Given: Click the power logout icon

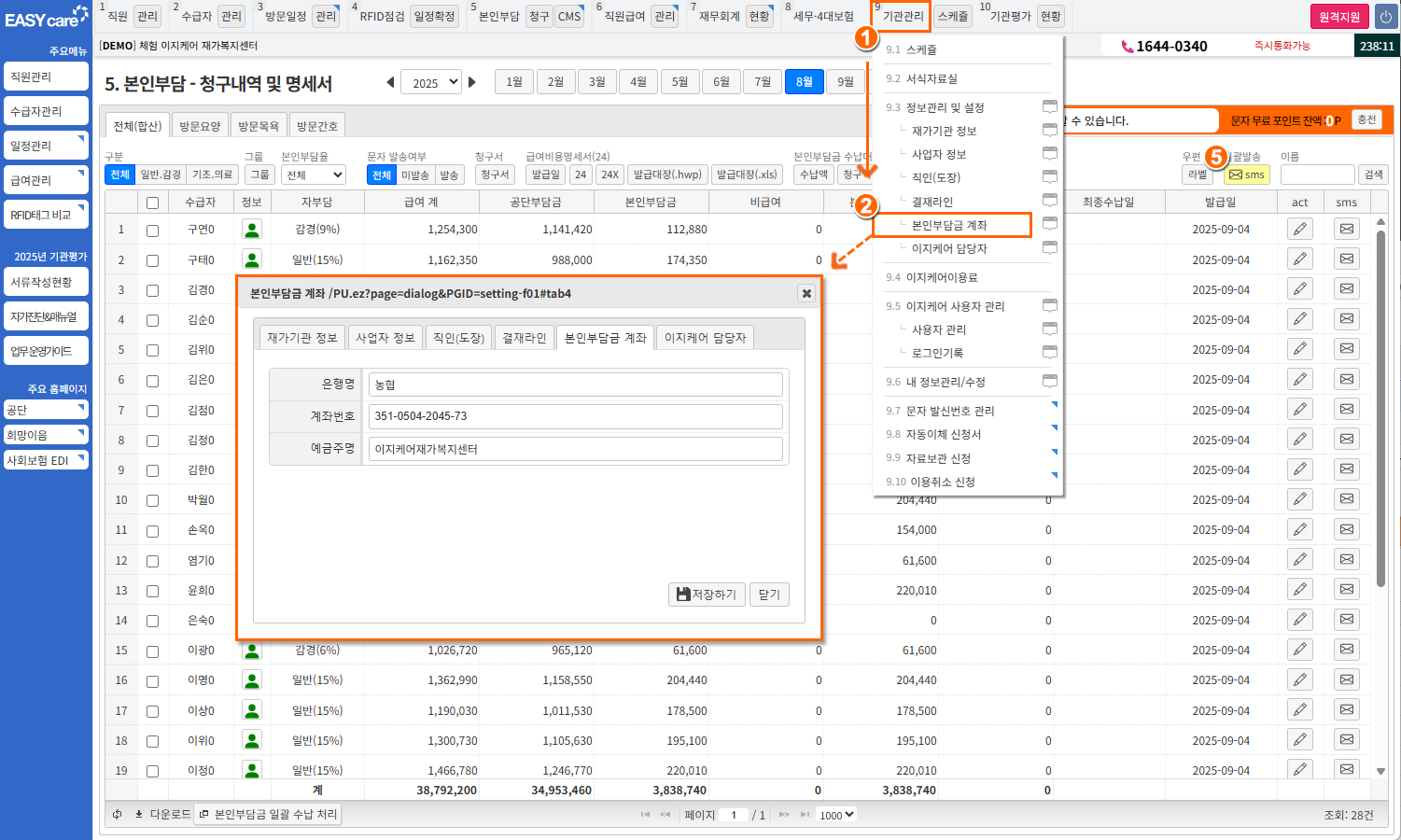Looking at the screenshot, I should (1385, 17).
